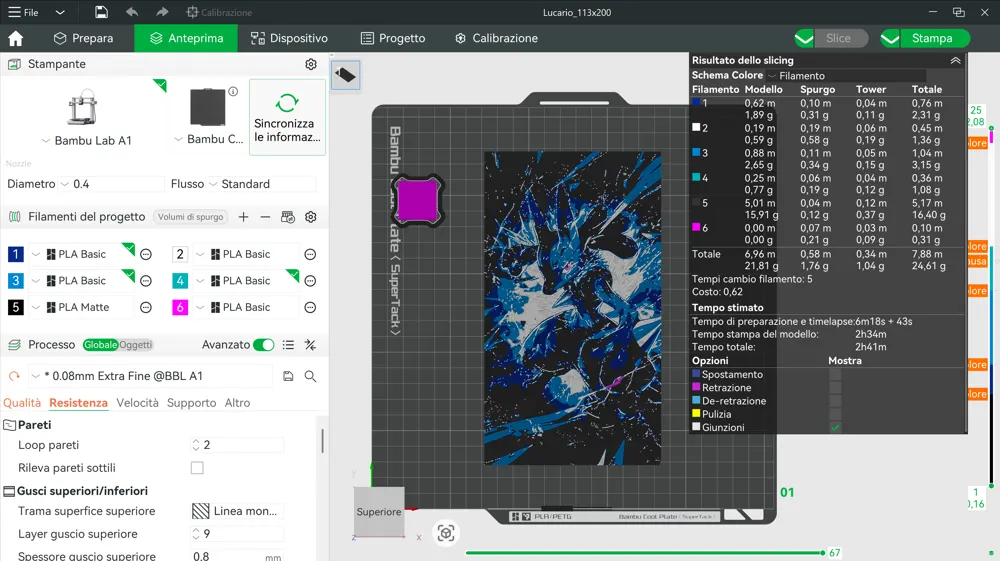The height and width of the screenshot is (561, 1000).
Task: Click the Superiore view cube face
Action: click(379, 511)
